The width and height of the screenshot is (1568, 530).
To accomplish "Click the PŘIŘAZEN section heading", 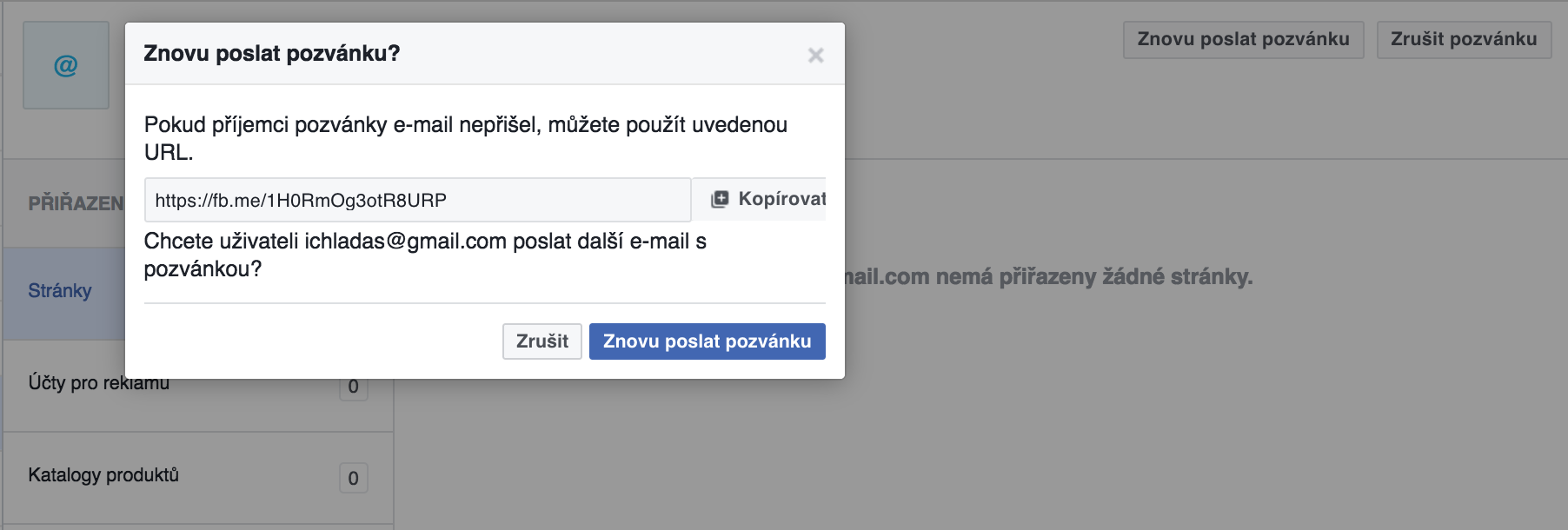I will click(76, 204).
